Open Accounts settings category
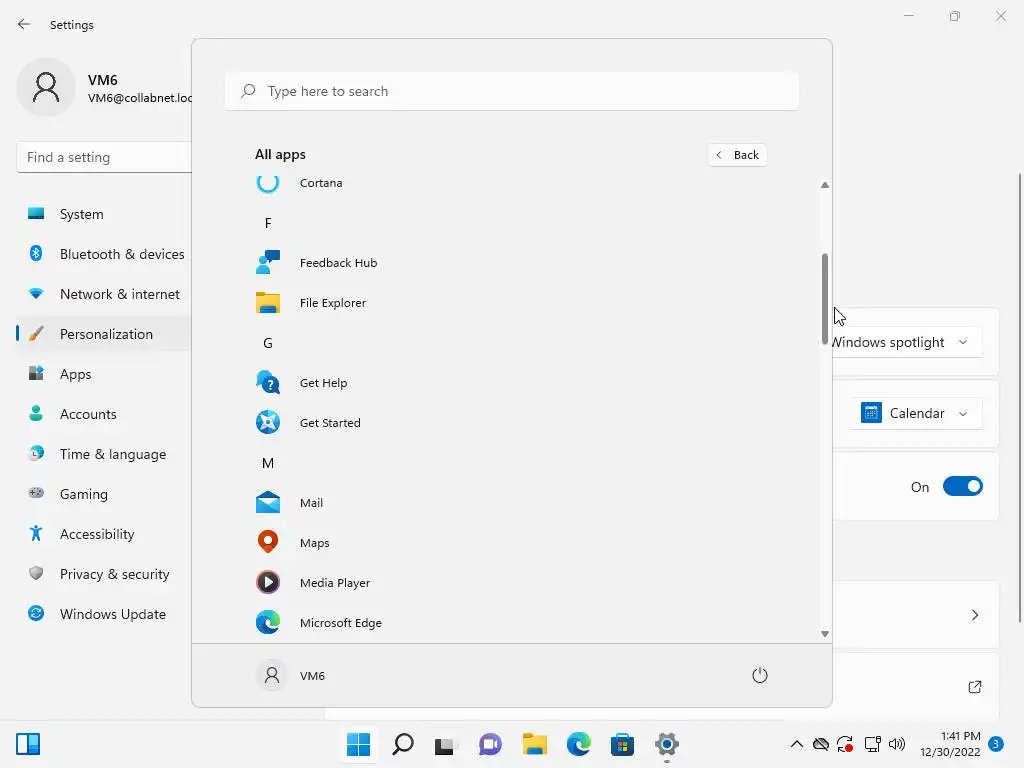This screenshot has height=768, width=1024. pyautogui.click(x=104, y=414)
